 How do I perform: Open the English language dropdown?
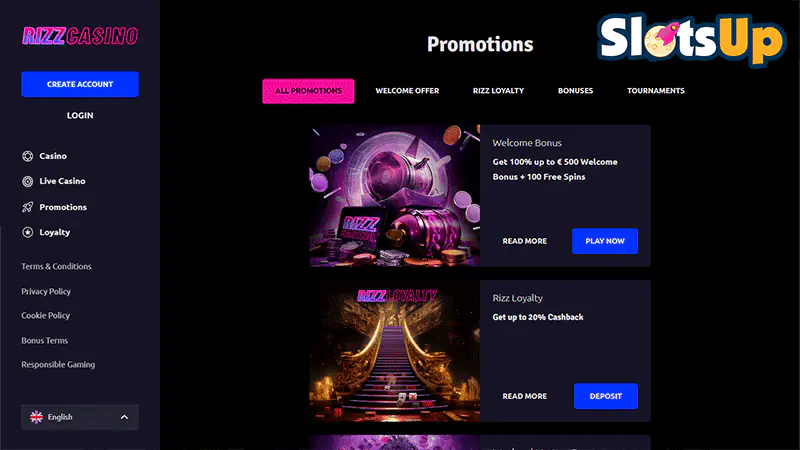click(x=80, y=417)
